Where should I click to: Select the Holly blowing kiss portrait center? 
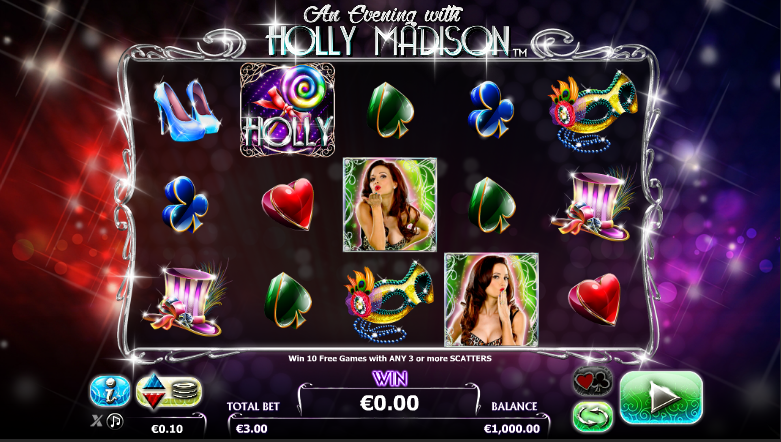pyautogui.click(x=390, y=204)
